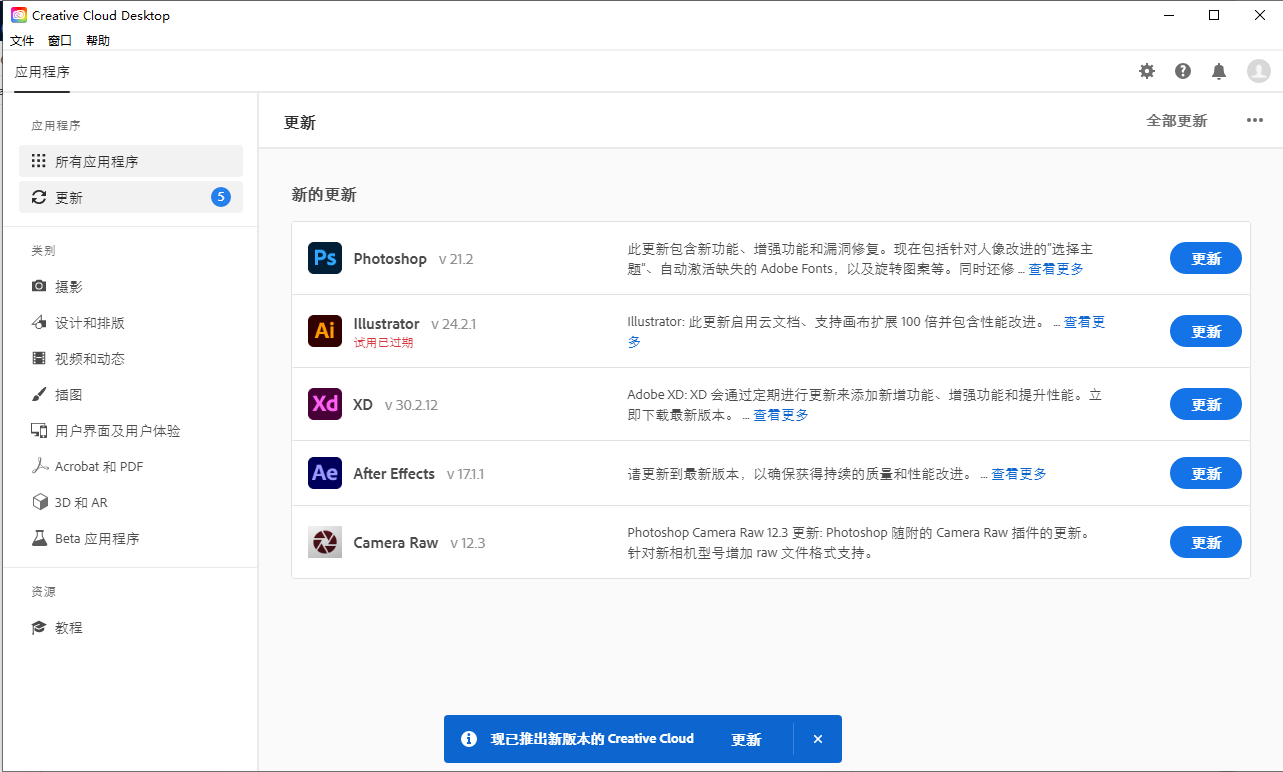Click 查看更多 for After Effects
Viewport: 1283px width, 772px height.
pos(1019,474)
